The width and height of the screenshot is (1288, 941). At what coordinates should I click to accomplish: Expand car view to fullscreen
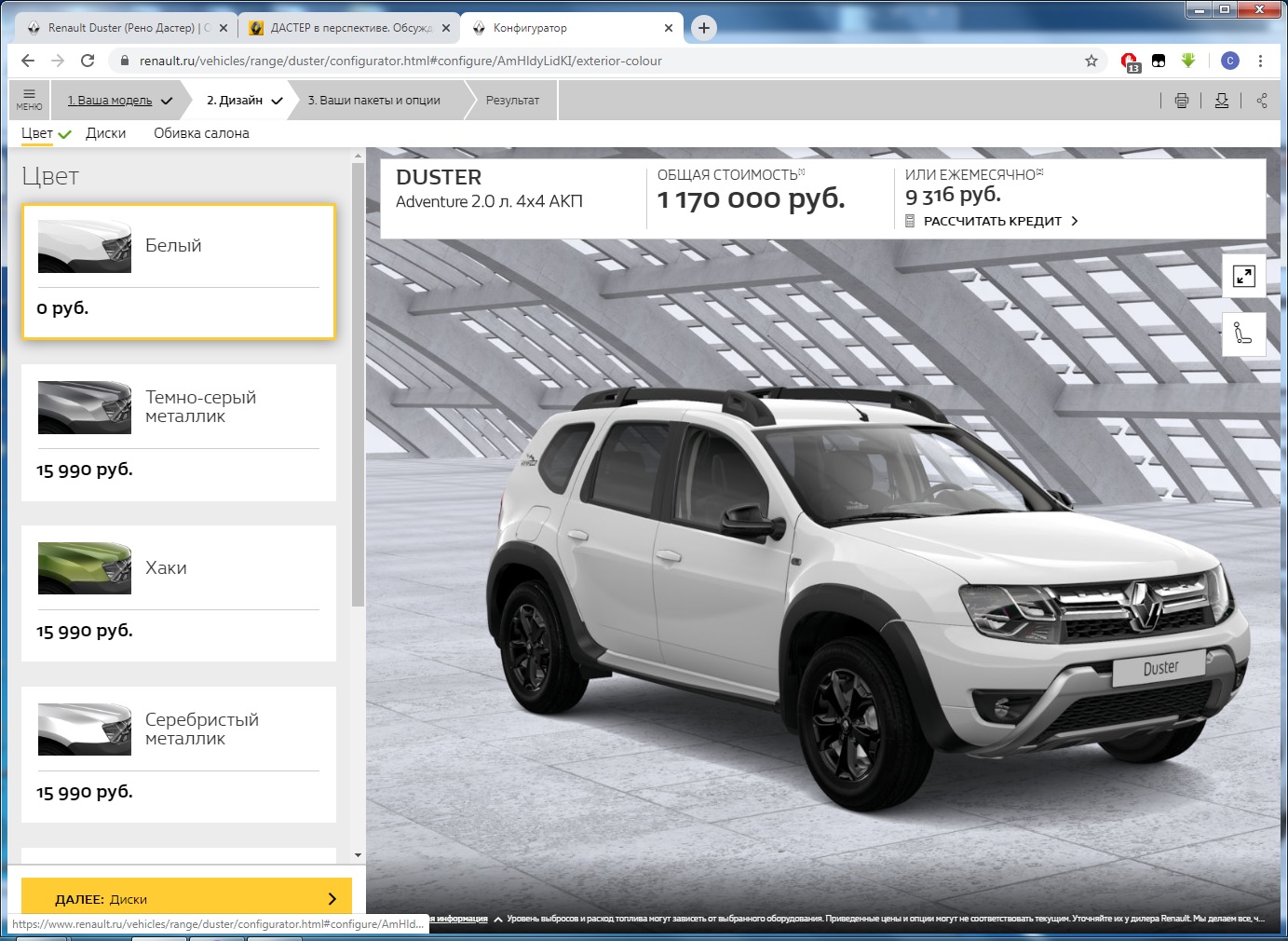(1243, 276)
